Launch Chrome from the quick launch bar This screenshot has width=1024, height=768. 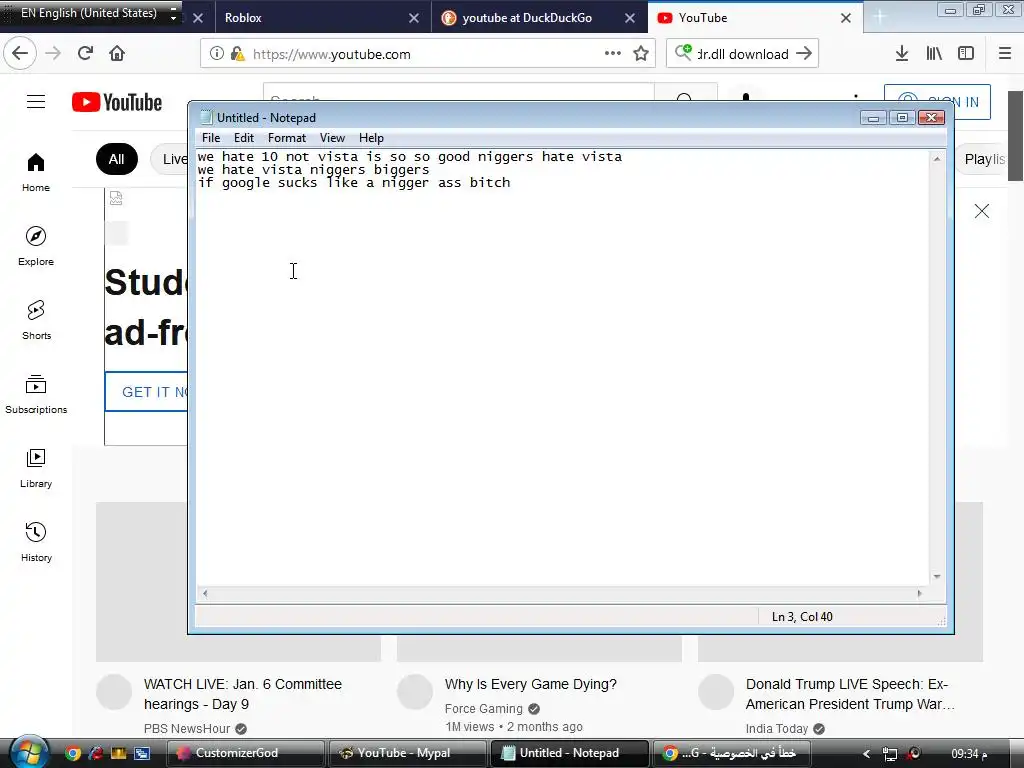72,753
